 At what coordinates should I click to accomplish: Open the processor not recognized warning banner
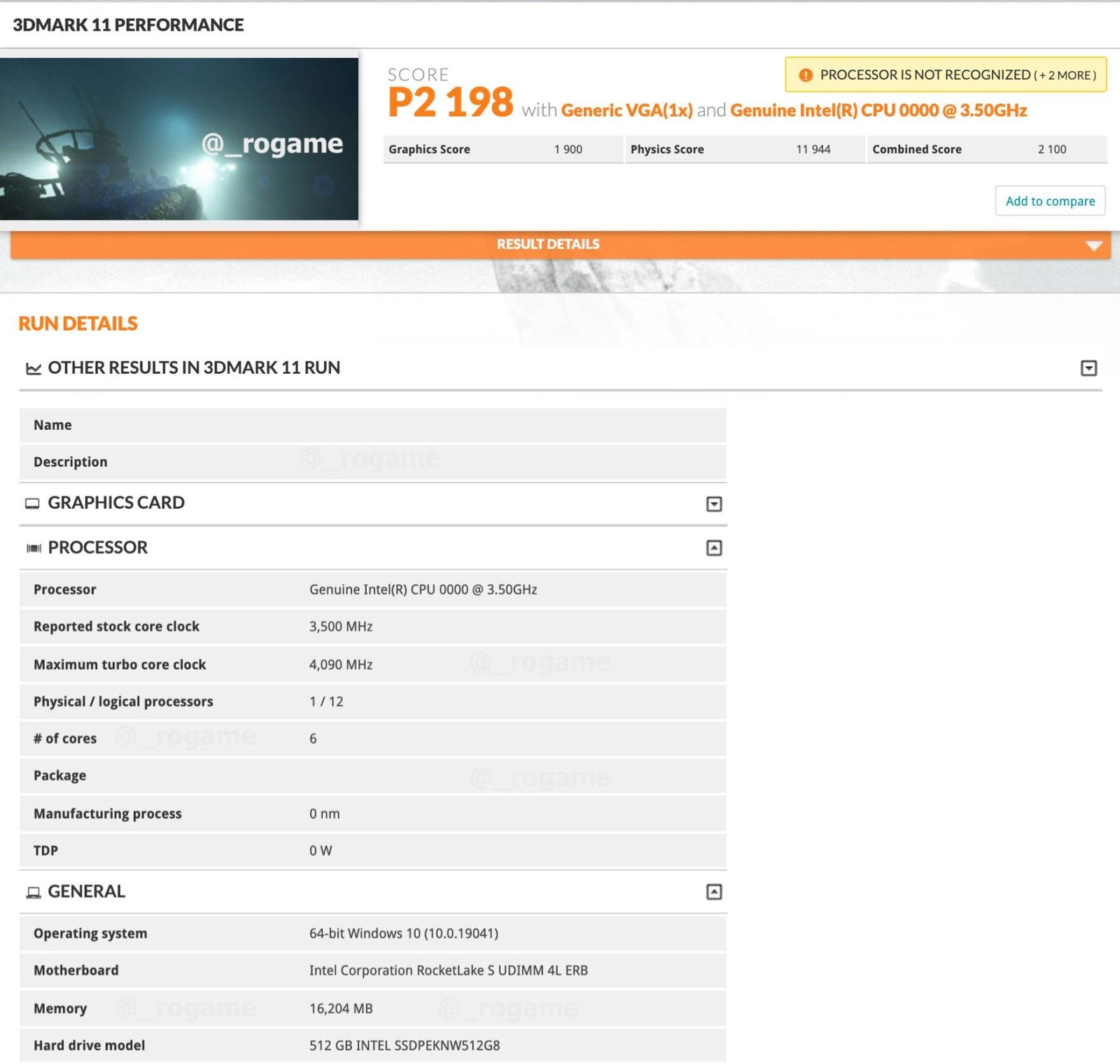point(946,75)
